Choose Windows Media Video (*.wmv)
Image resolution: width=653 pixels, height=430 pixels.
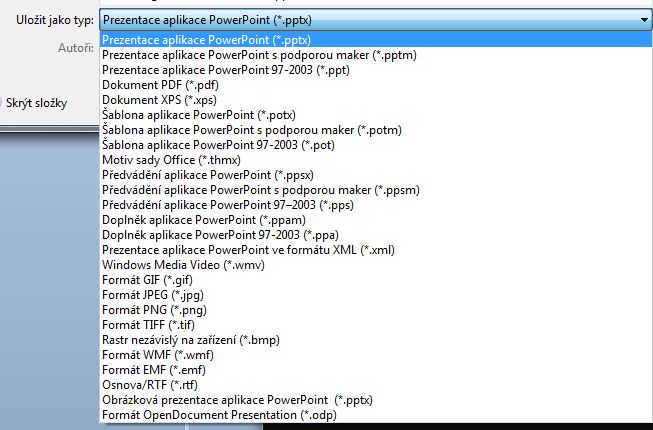point(376,265)
